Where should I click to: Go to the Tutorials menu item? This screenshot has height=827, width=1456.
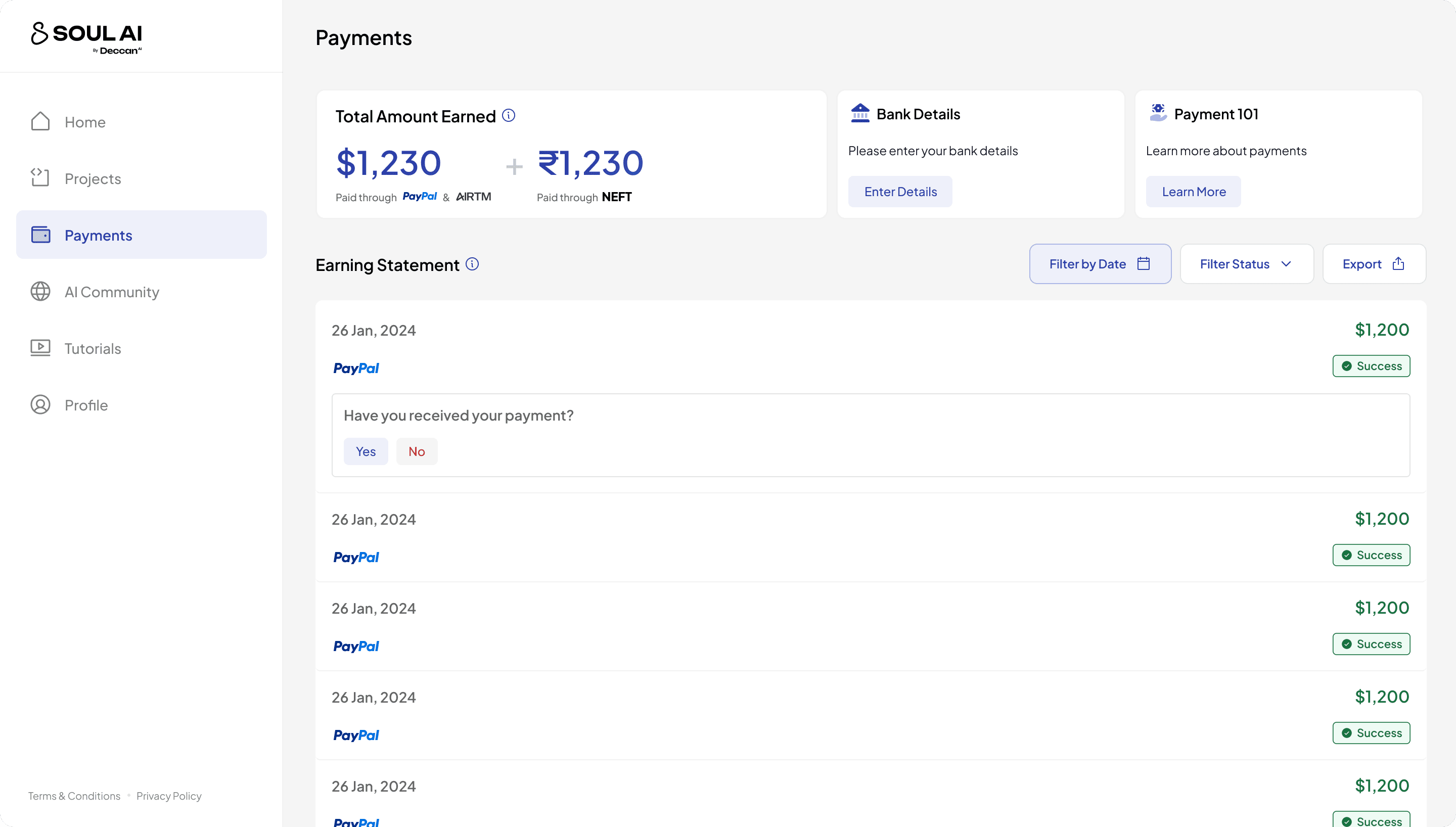tap(93, 348)
